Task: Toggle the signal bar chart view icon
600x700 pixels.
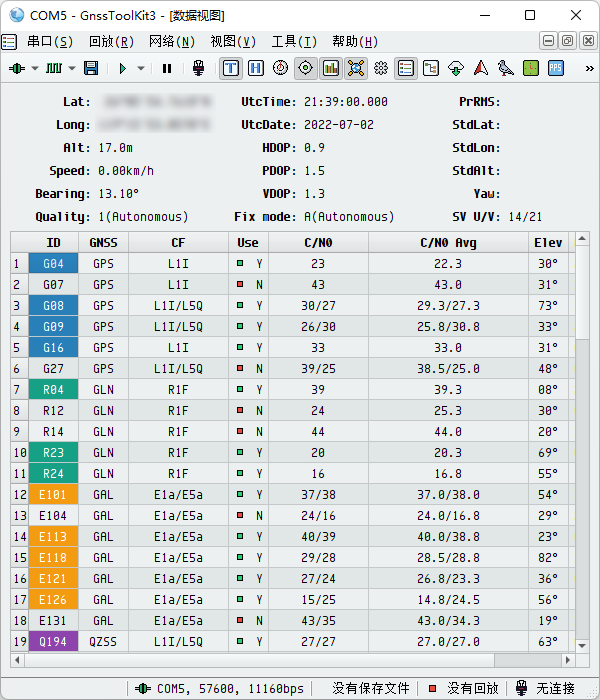Action: point(331,68)
